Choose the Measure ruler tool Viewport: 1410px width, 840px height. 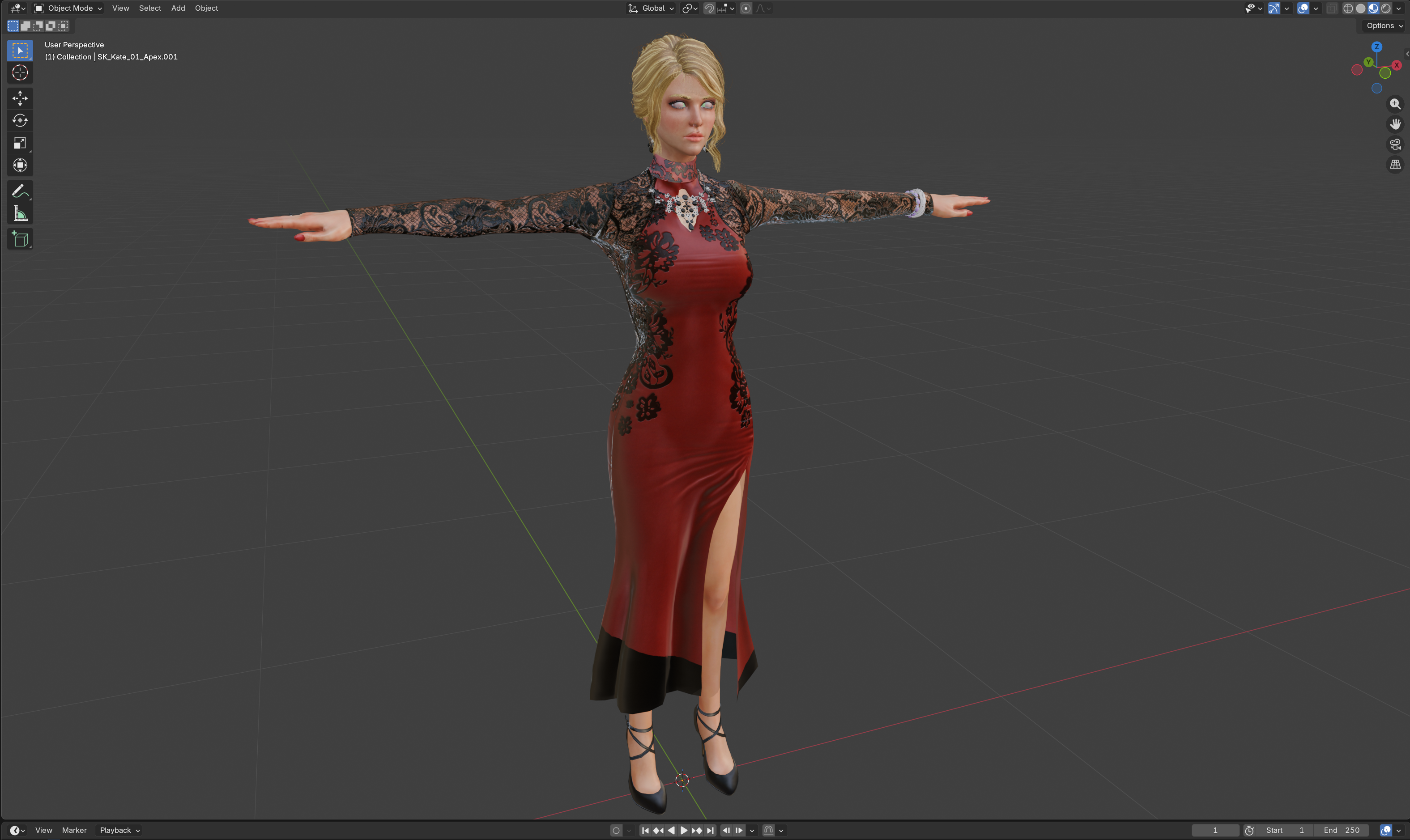point(20,213)
